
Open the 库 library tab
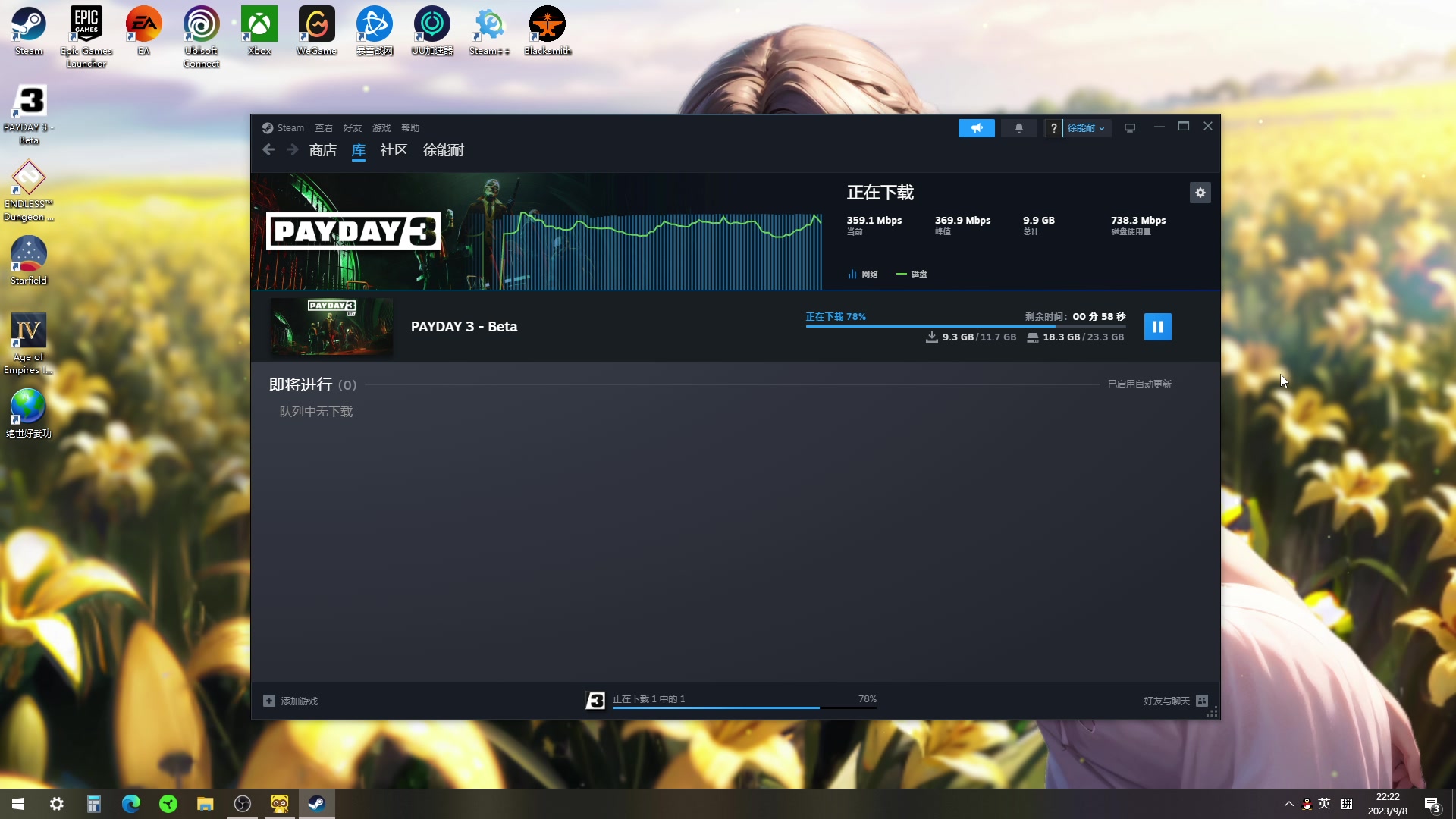click(x=359, y=150)
